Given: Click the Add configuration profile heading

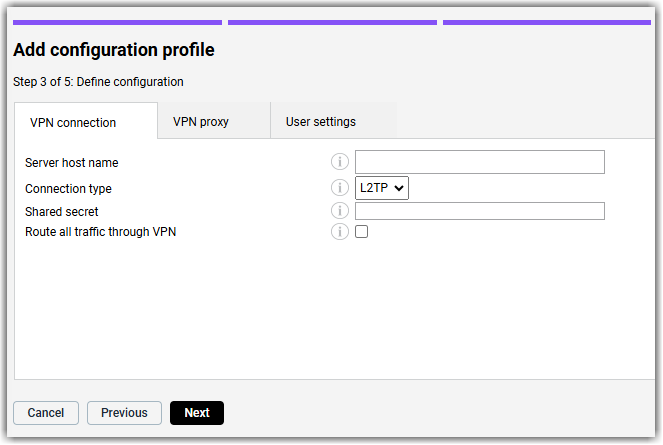Looking at the screenshot, I should click(x=114, y=50).
